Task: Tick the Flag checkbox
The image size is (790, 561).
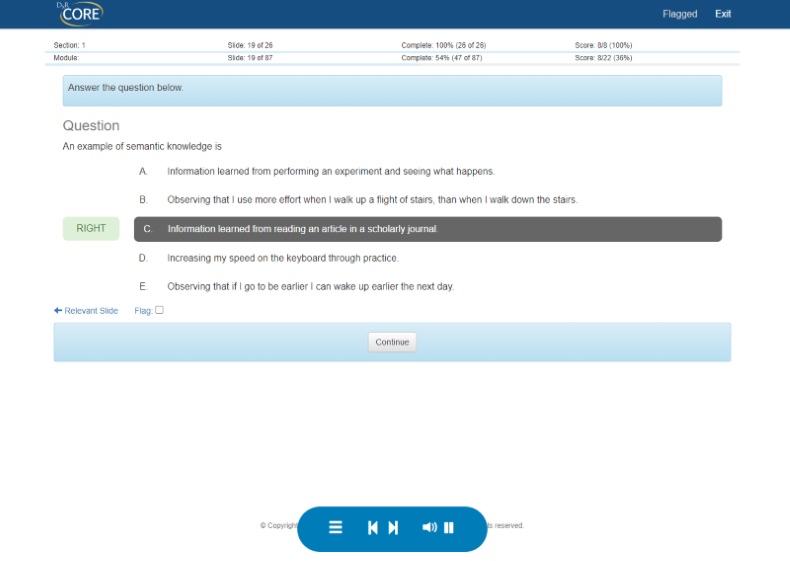Action: tap(159, 310)
